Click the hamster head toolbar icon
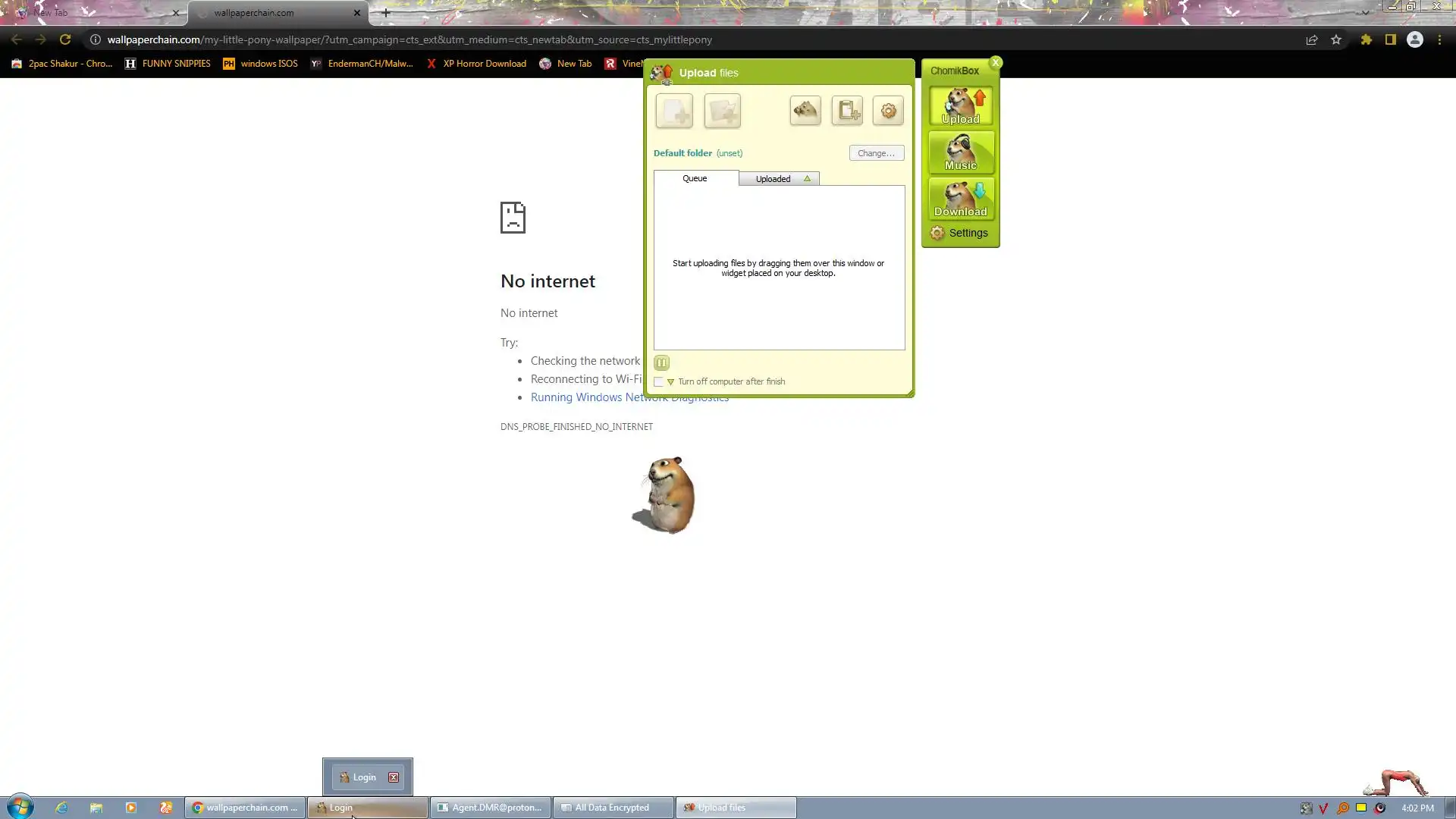The image size is (1456, 819). point(805,111)
